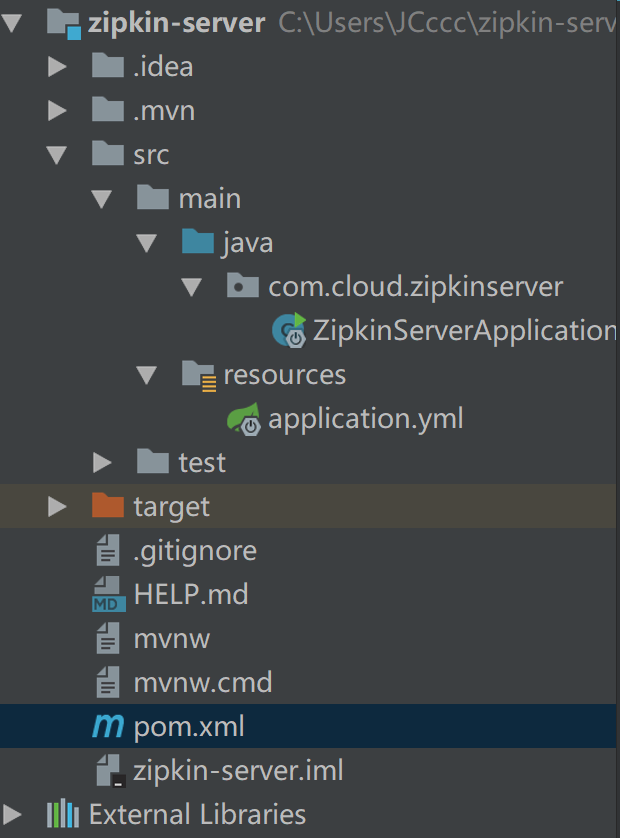Click the .gitignore file icon
This screenshot has width=620, height=838.
[107, 550]
